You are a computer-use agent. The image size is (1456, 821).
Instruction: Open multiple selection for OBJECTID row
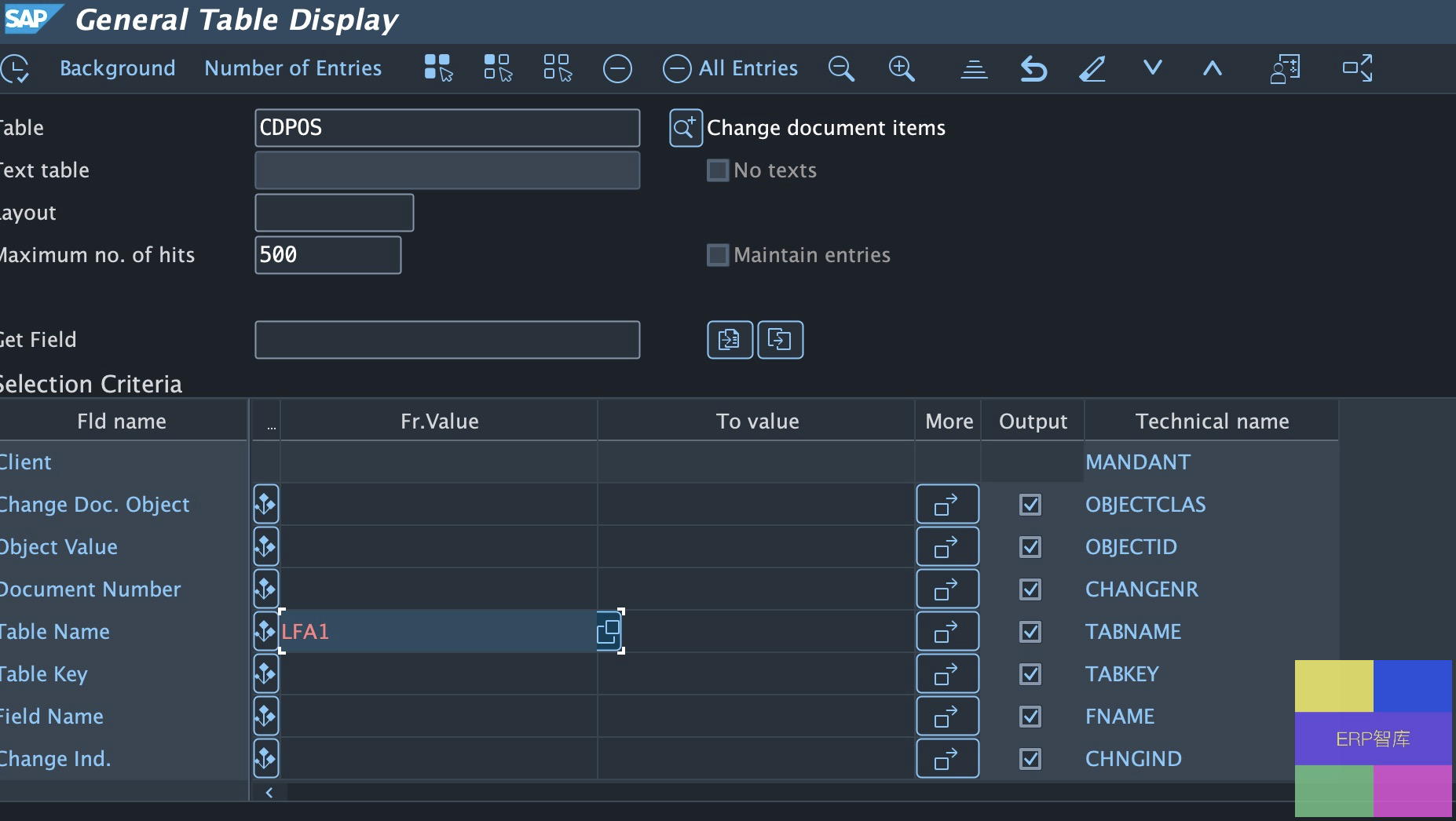pyautogui.click(x=947, y=546)
